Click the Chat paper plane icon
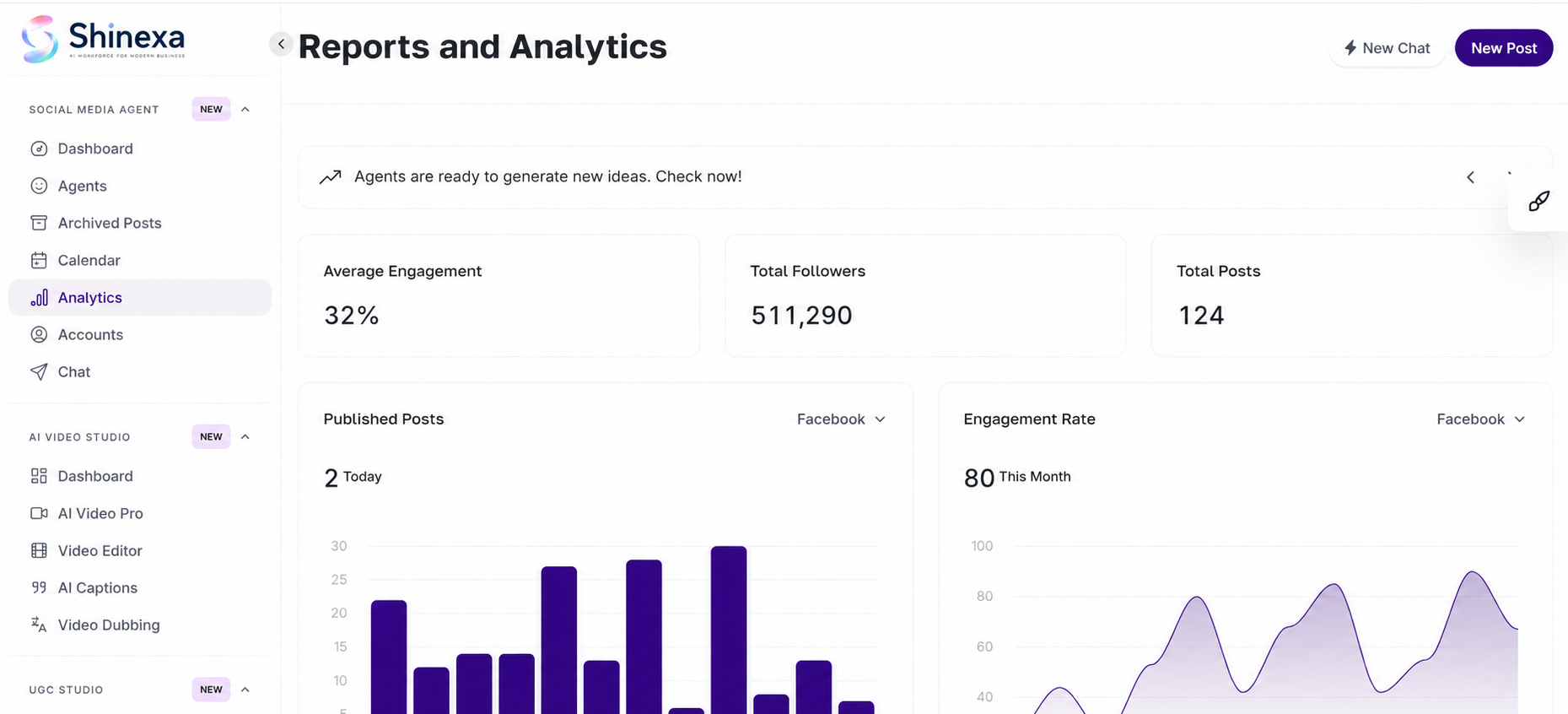 coord(39,371)
